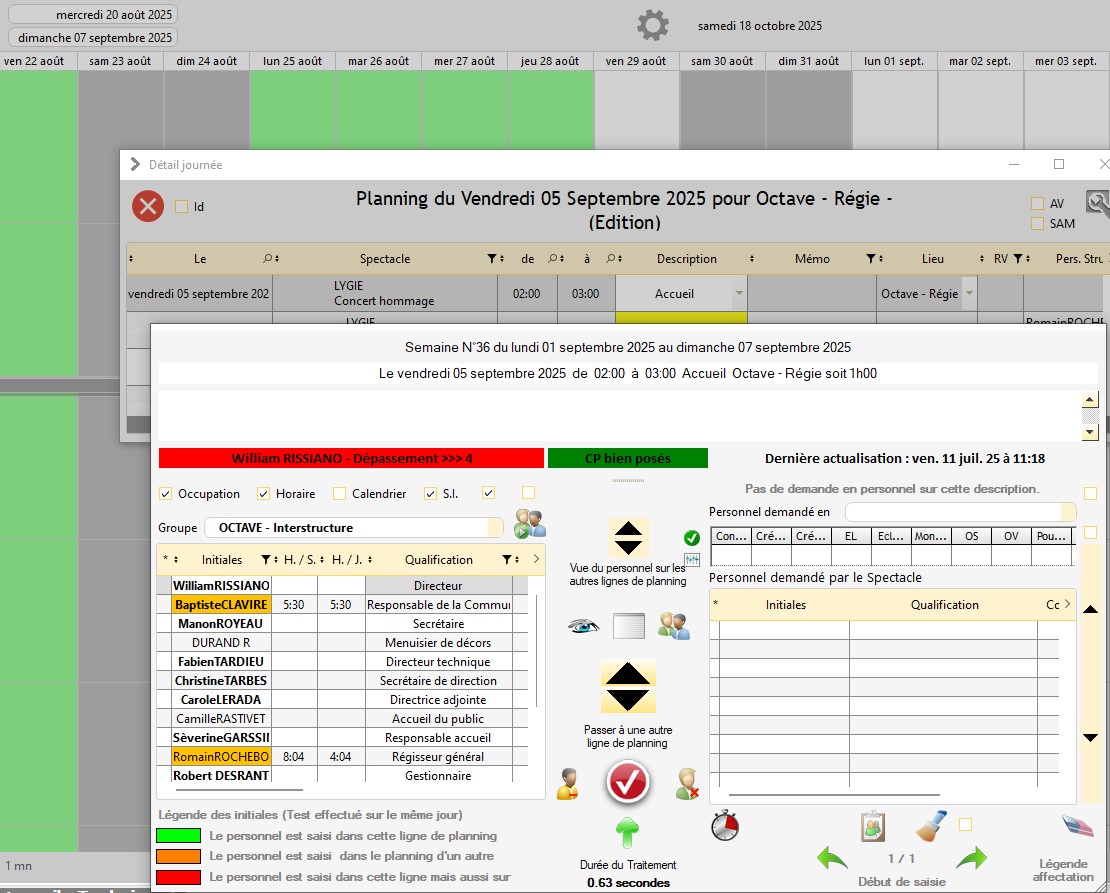
Task: Uncheck the Occupation checkbox
Action: (x=166, y=494)
